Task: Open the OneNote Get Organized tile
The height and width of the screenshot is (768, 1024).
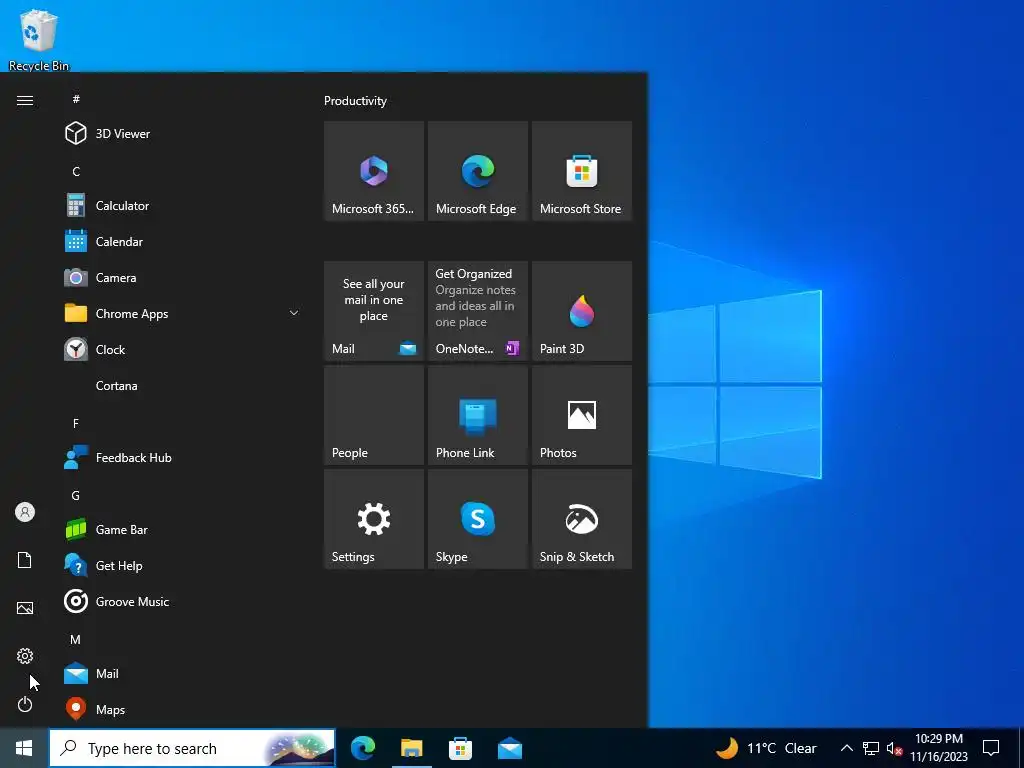Action: [x=477, y=311]
